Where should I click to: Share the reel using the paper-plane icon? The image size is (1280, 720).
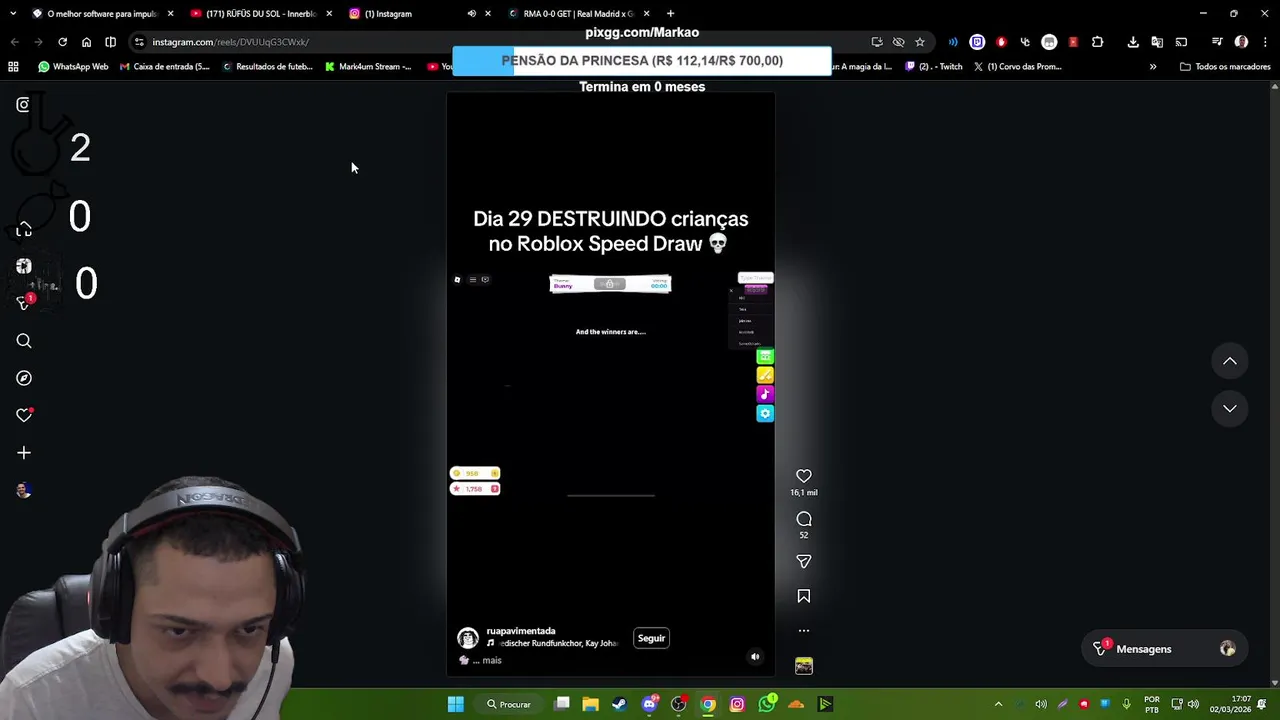[x=804, y=562]
